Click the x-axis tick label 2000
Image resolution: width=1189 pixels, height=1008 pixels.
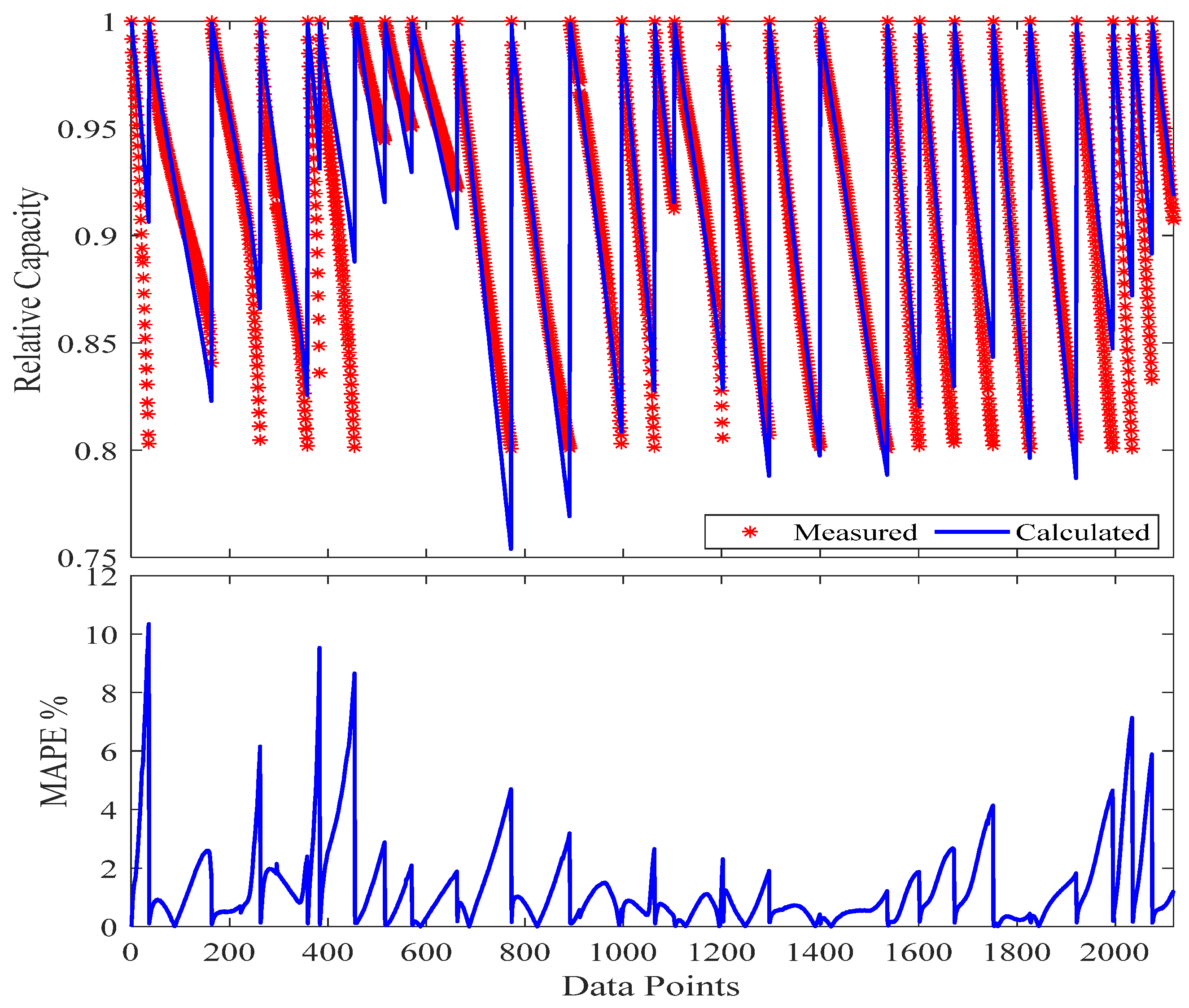[1115, 952]
